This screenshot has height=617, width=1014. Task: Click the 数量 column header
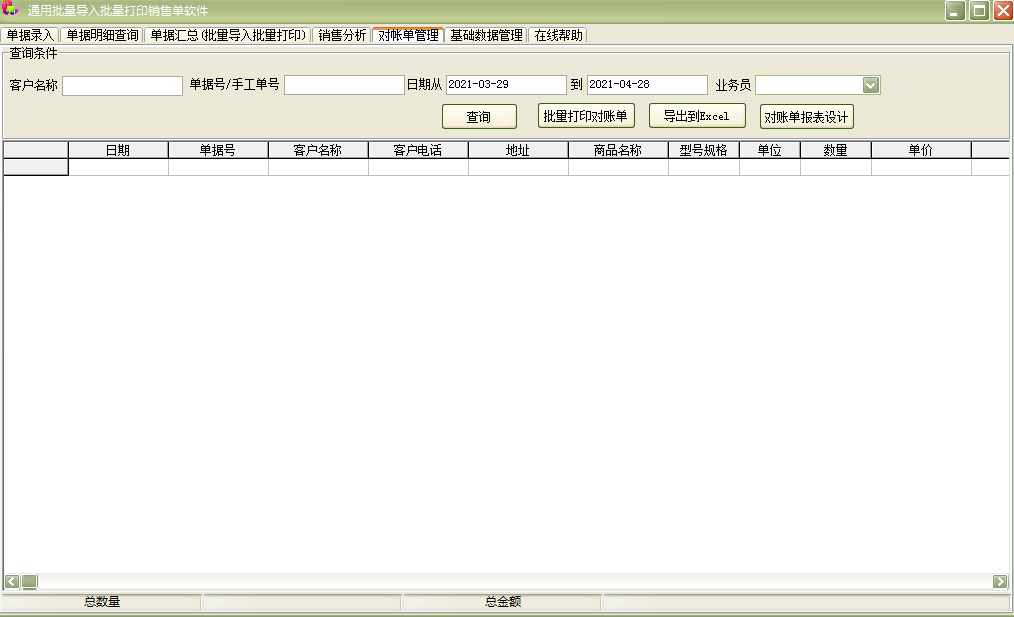pyautogui.click(x=836, y=150)
